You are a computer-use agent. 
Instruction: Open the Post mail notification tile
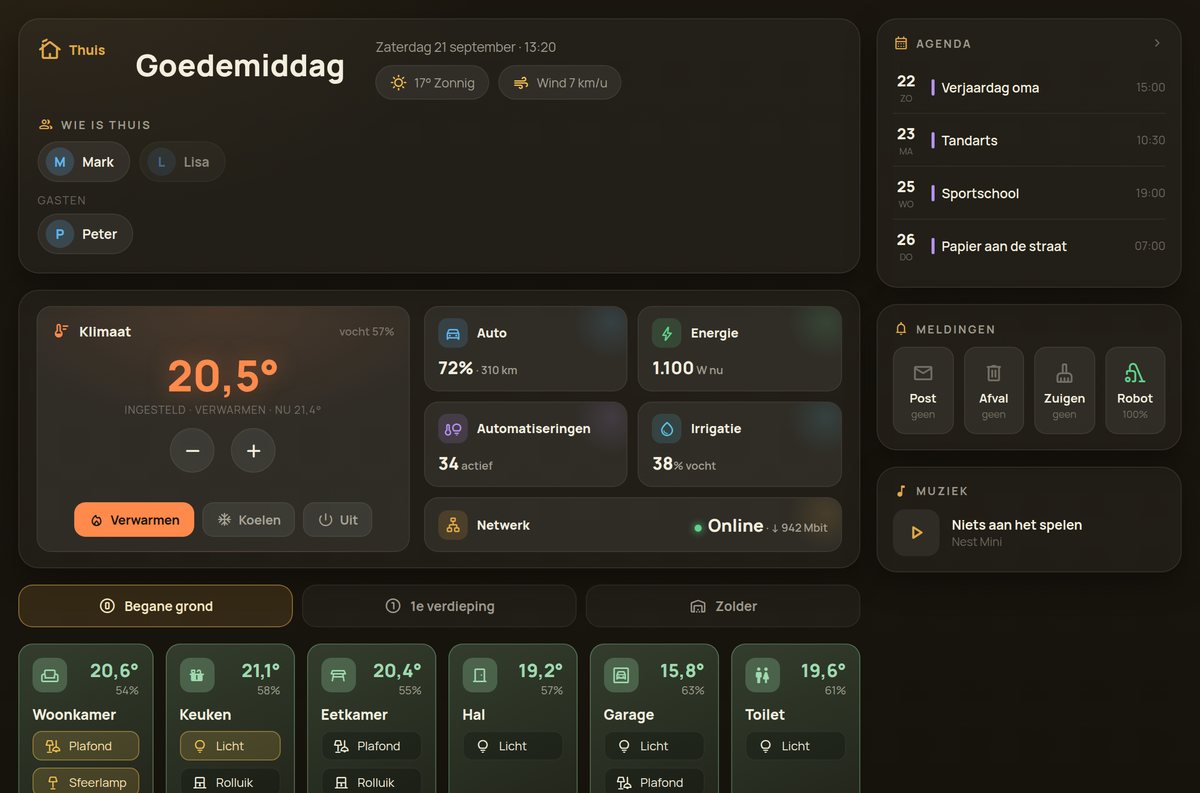[x=923, y=390]
